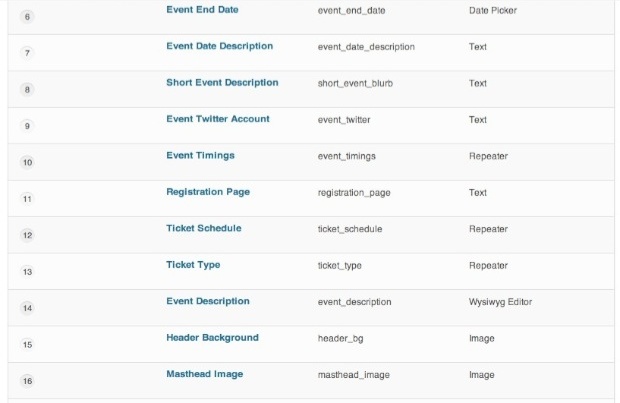Click Image type in Masthead Image row
This screenshot has width=620, height=403.
click(x=482, y=375)
